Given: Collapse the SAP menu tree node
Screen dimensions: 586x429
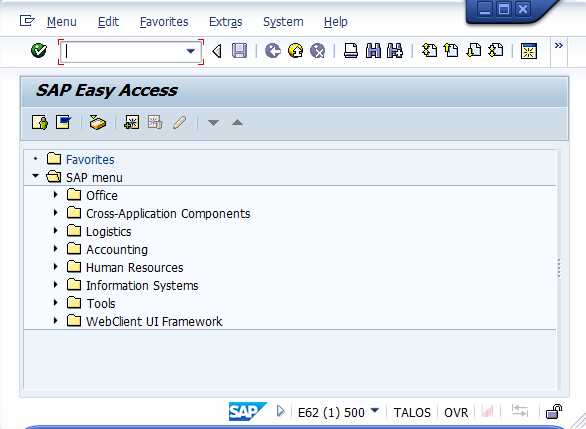Looking at the screenshot, I should coord(36,176).
